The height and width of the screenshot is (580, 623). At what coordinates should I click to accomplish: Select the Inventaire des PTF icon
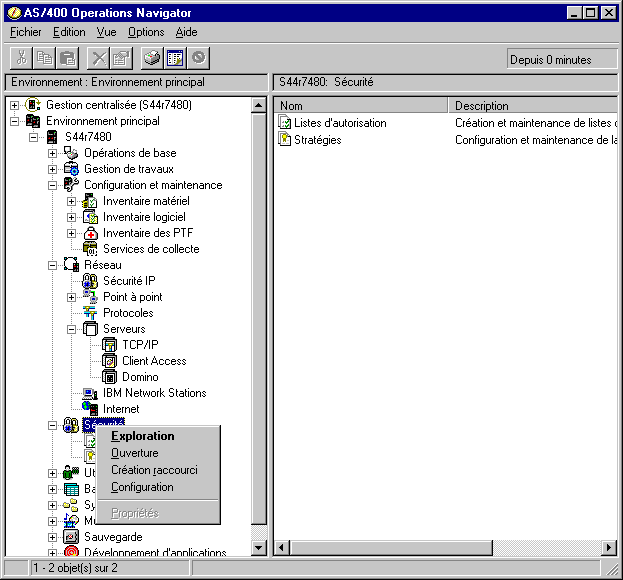pos(91,233)
